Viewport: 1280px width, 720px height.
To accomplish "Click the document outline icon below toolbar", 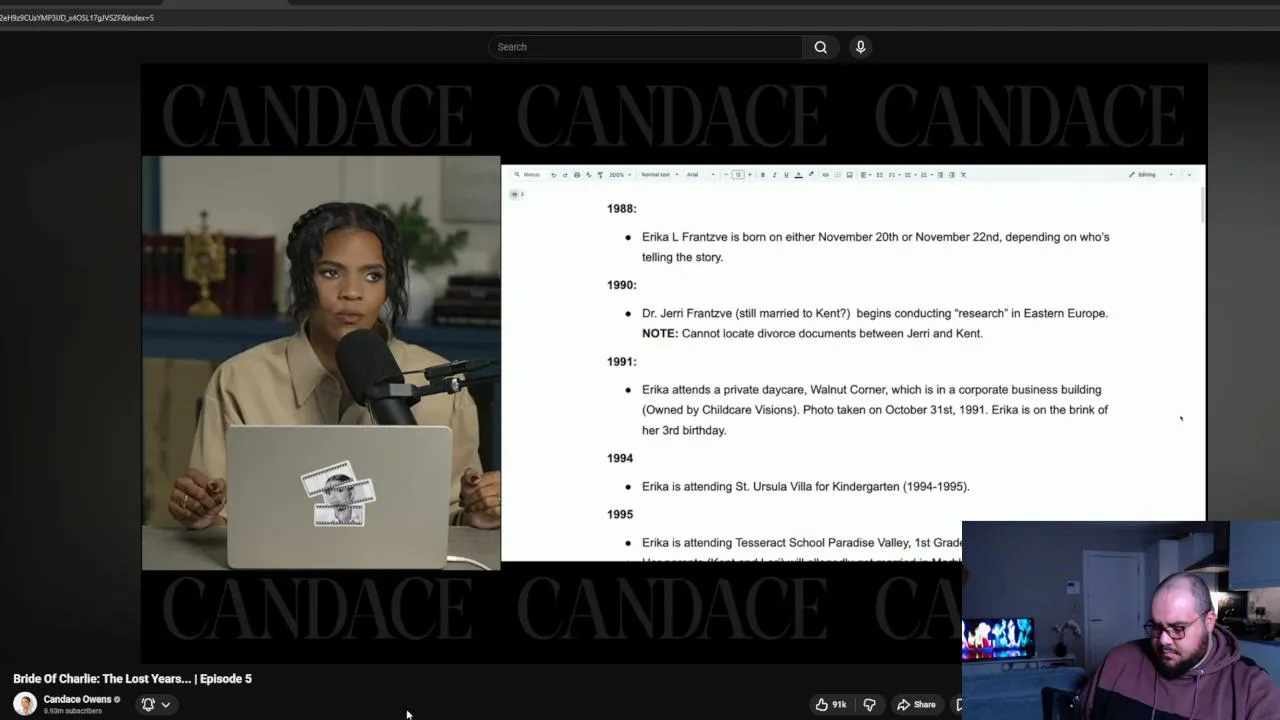I will tap(514, 194).
